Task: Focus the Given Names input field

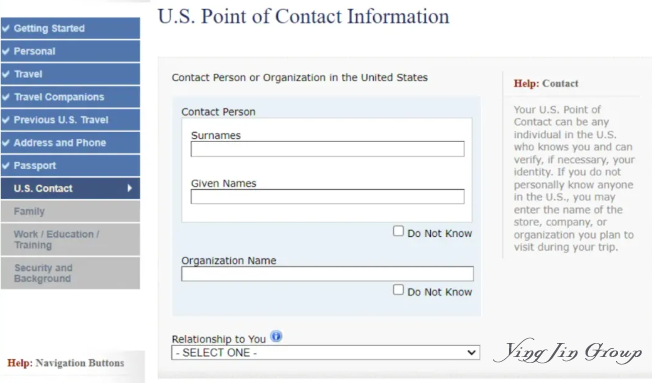Action: [328, 197]
